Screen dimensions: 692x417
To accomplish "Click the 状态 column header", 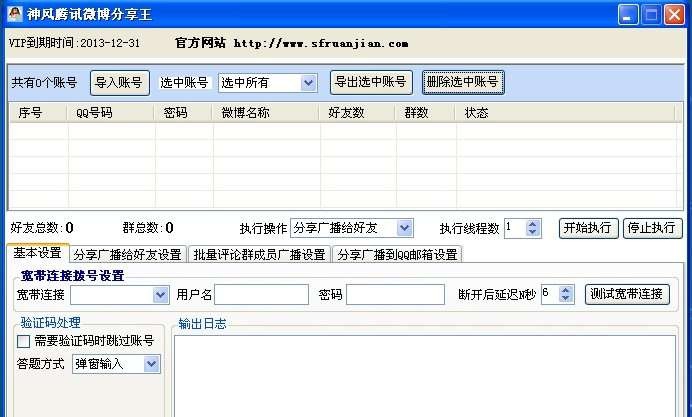I will [x=565, y=113].
